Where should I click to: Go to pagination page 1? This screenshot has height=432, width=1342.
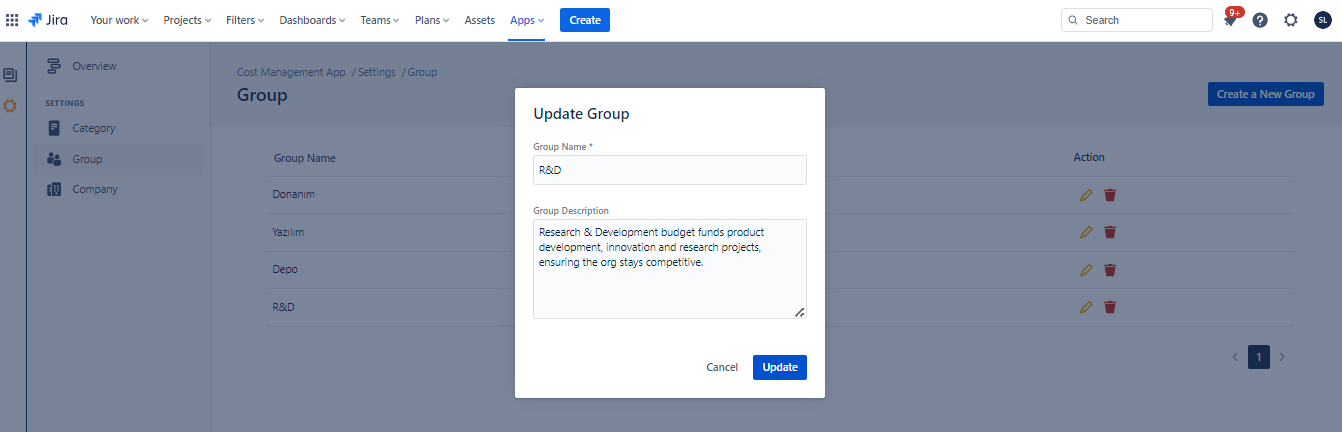tap(1259, 357)
